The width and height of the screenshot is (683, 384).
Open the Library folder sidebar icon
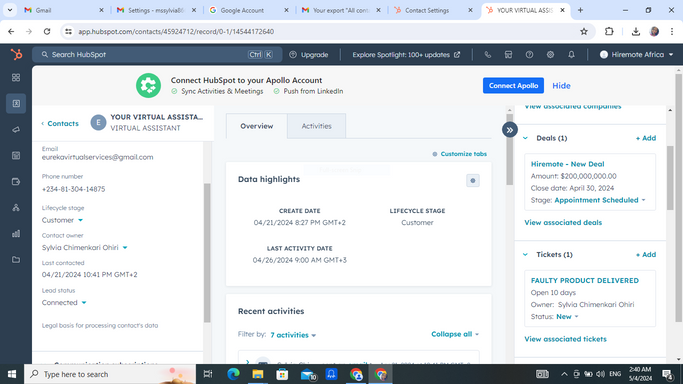click(16, 260)
